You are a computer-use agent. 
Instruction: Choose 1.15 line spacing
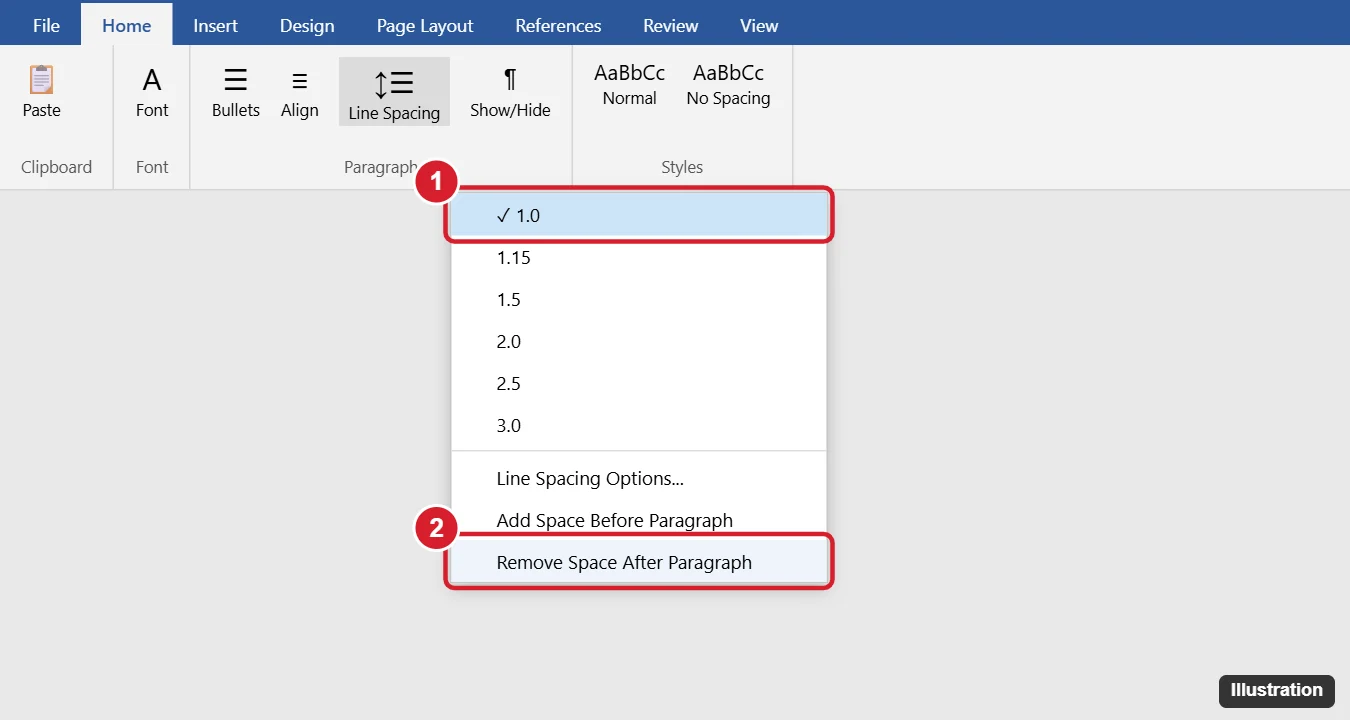639,257
